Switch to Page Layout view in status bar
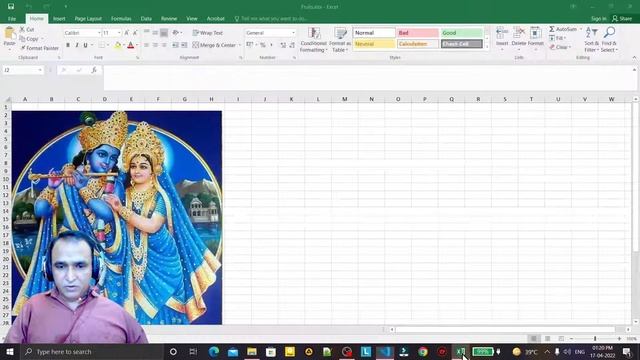 [x=547, y=339]
